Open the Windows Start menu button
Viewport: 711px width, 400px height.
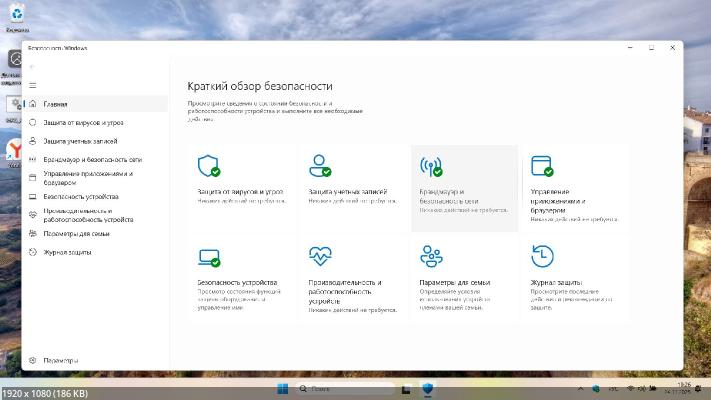point(282,388)
